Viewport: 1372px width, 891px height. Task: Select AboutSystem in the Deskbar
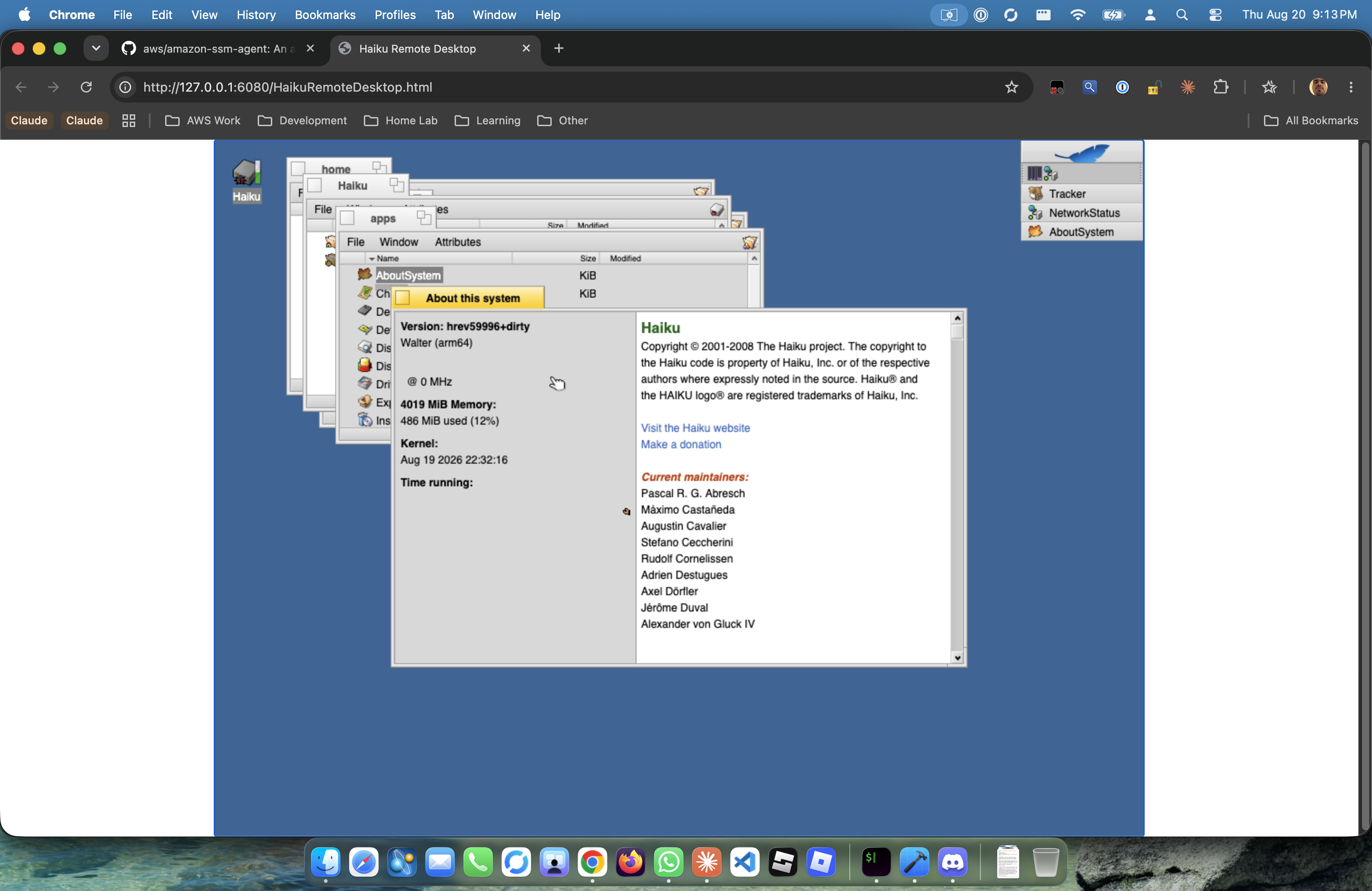pyautogui.click(x=1082, y=232)
